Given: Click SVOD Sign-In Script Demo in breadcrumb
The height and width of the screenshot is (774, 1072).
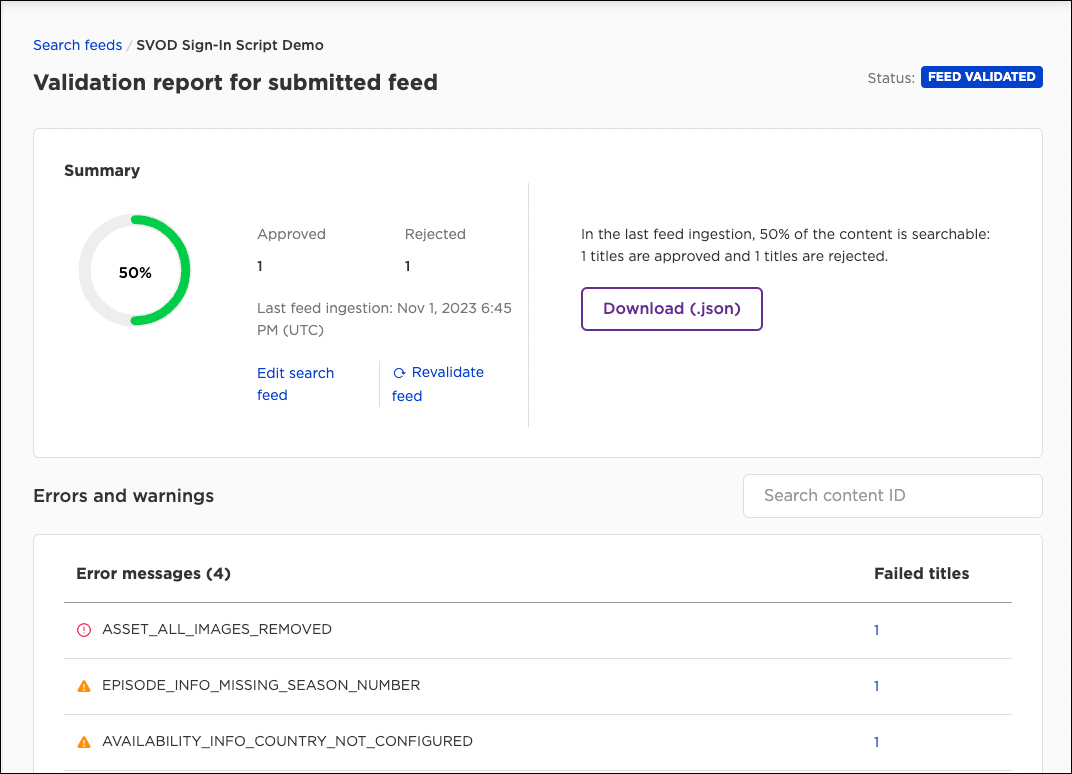Looking at the screenshot, I should point(229,45).
